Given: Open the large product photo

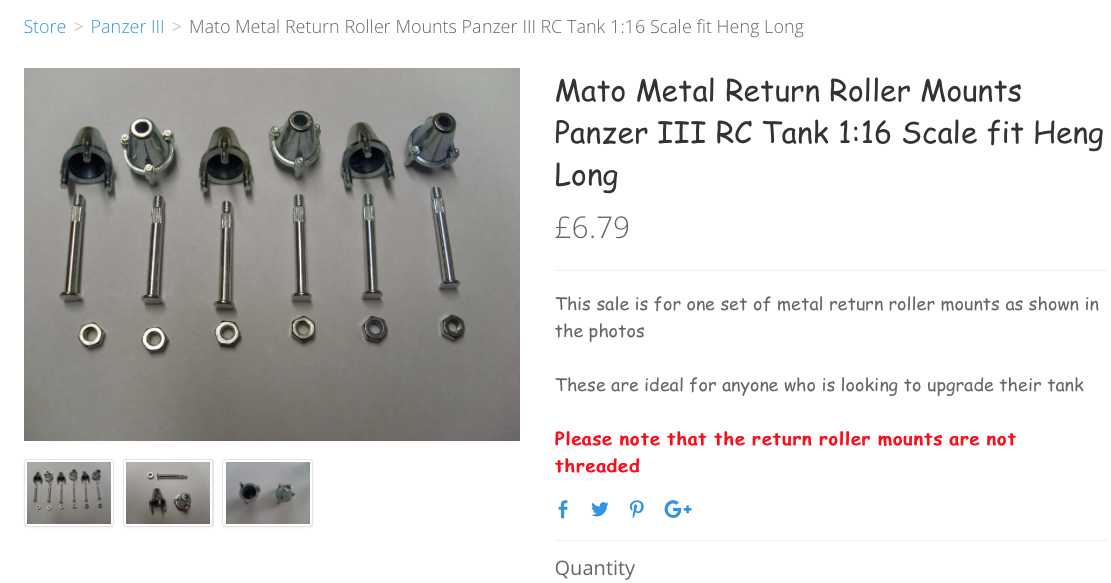Looking at the screenshot, I should point(272,254).
